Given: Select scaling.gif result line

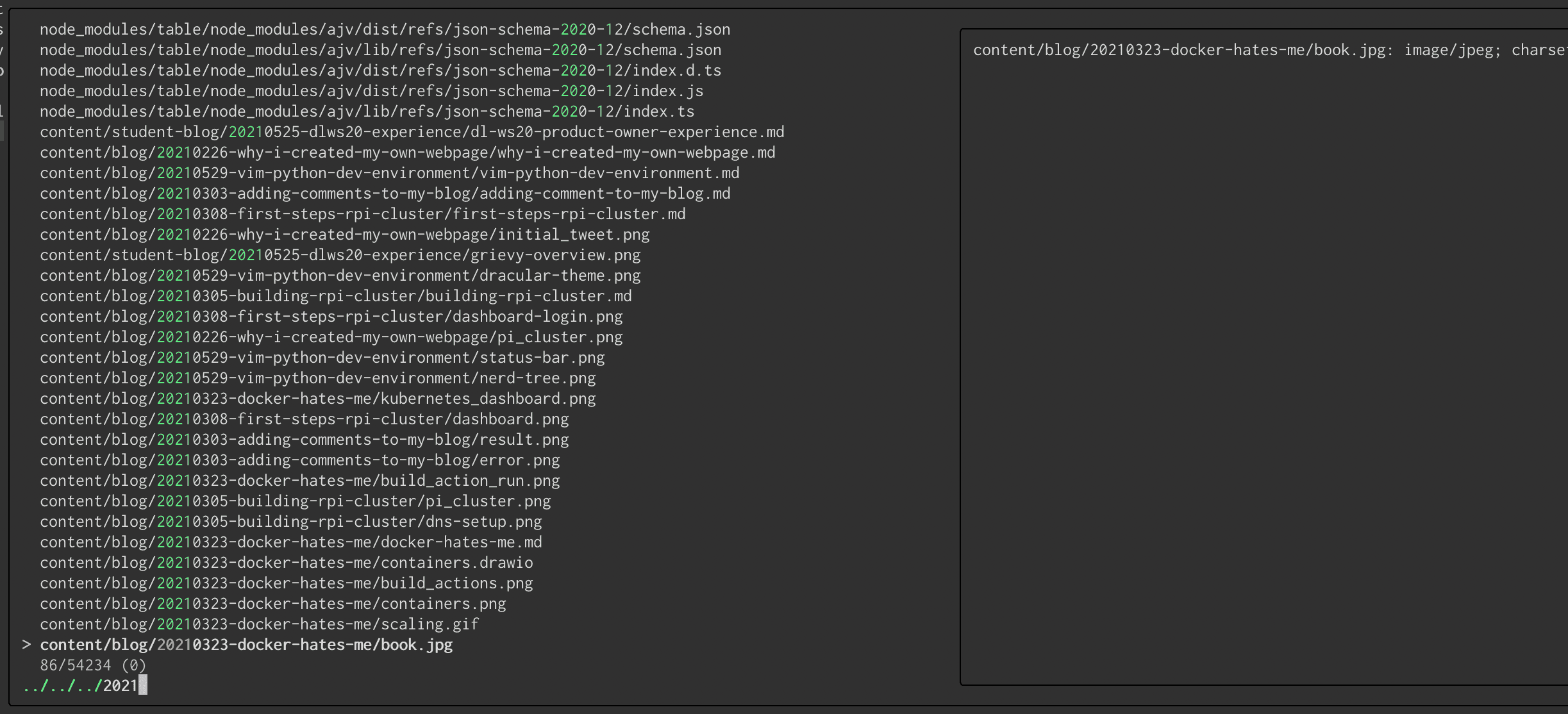Looking at the screenshot, I should (259, 624).
